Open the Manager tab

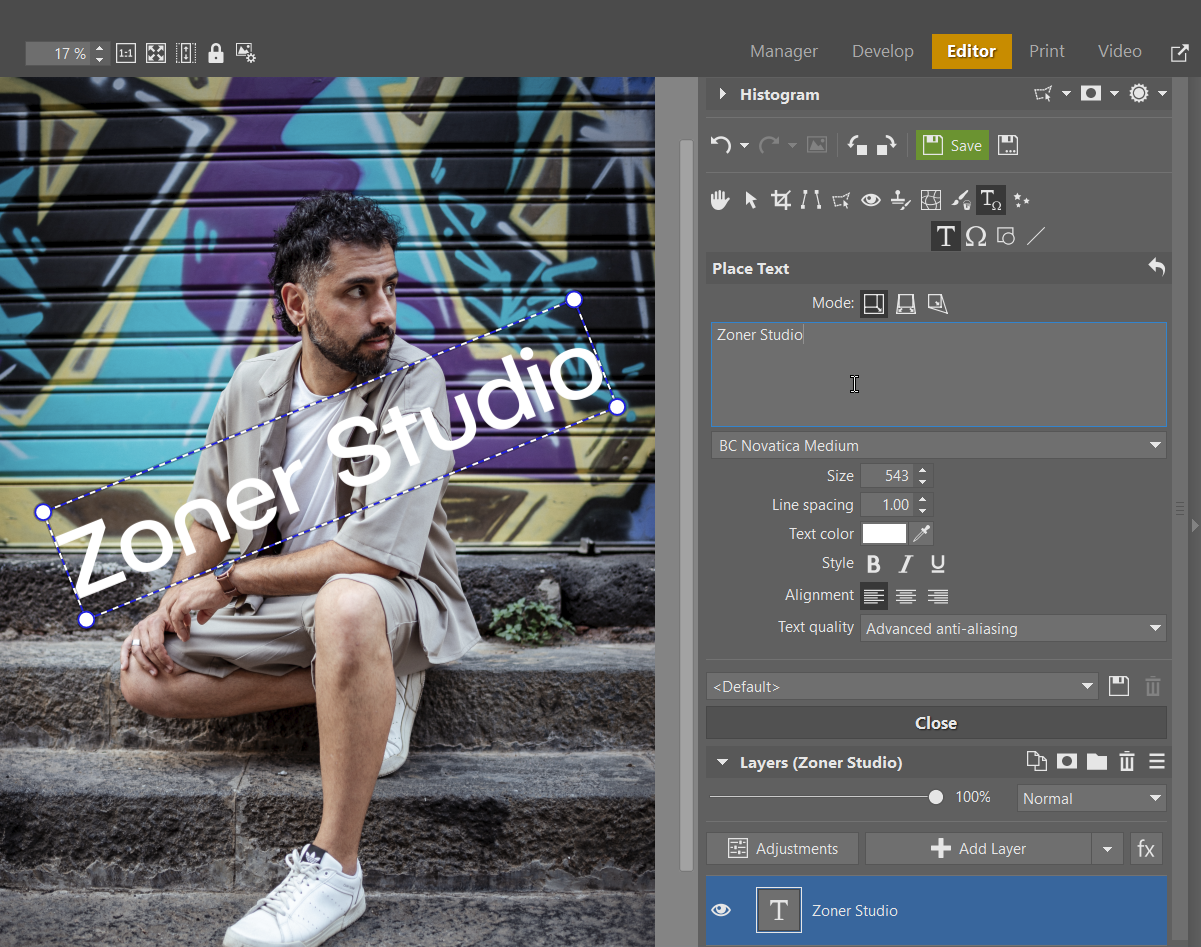coord(783,51)
